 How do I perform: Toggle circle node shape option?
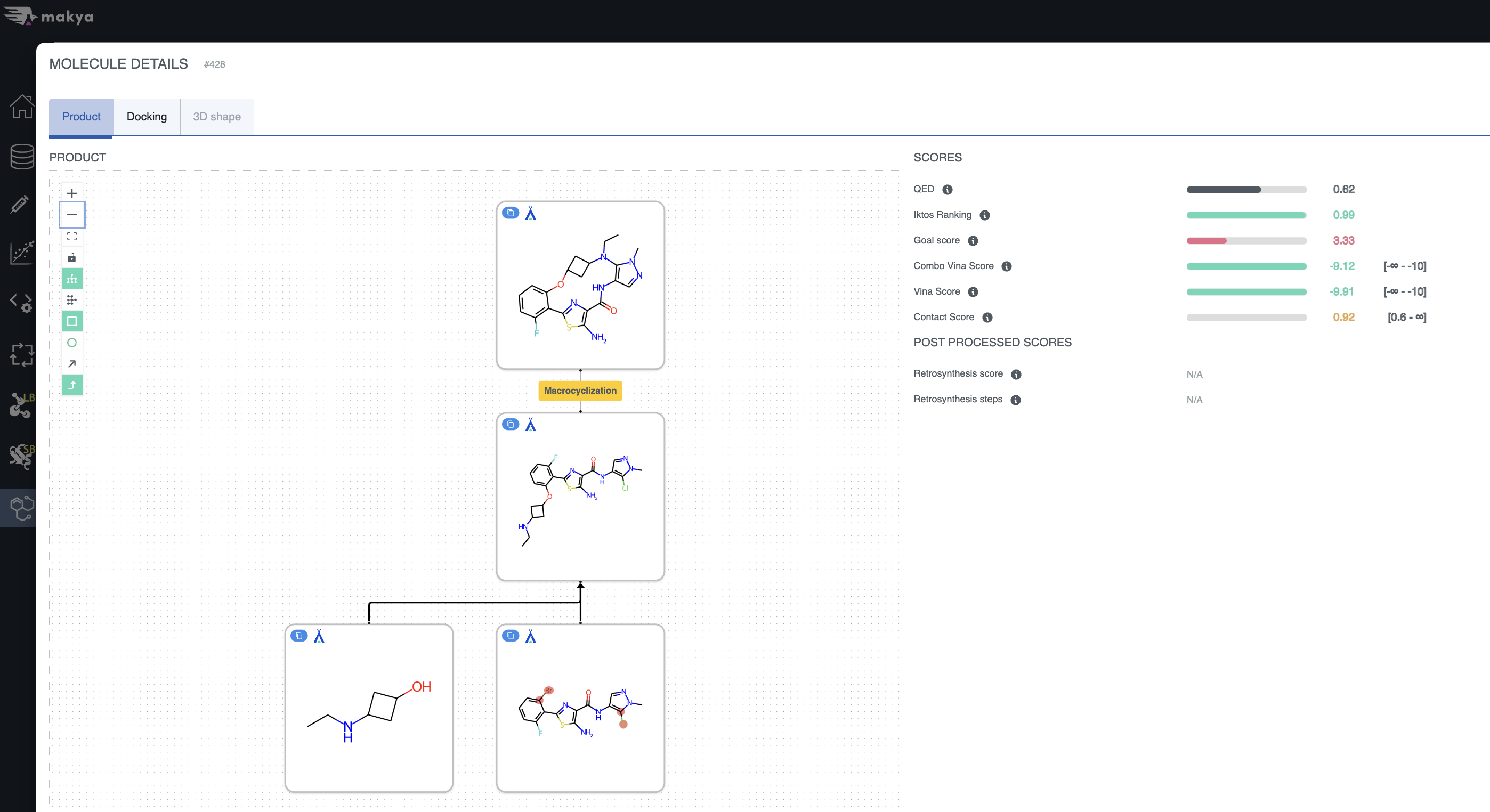coord(72,343)
